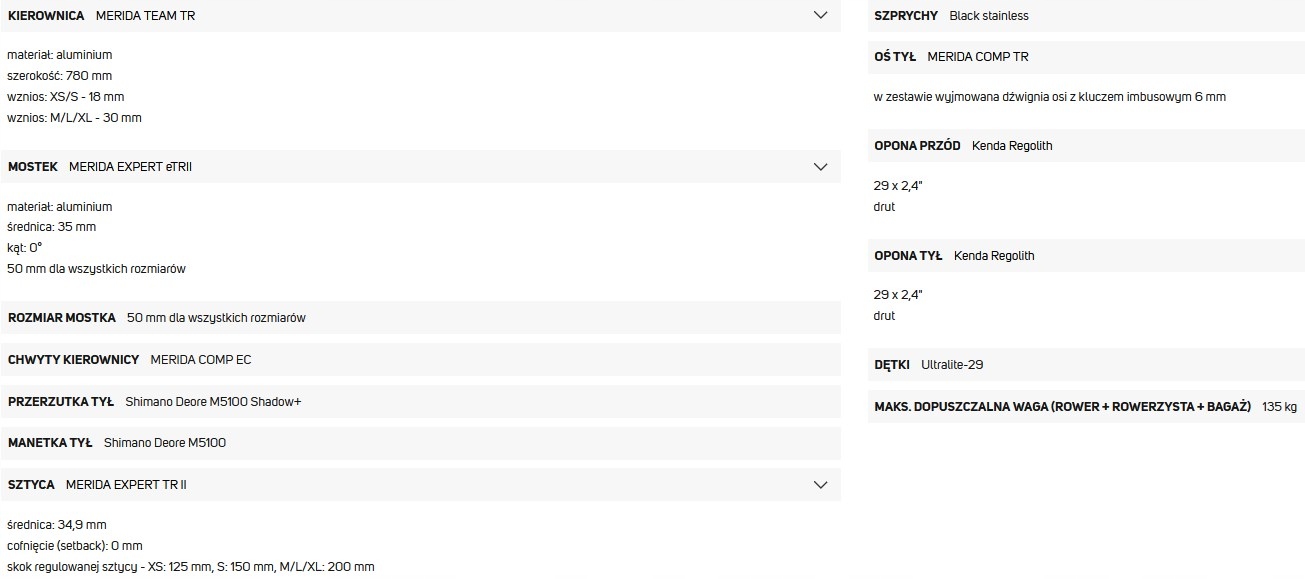Select the ROZMIAR MOSTKA row
Viewport: 1305px width, 579px height.
point(420,317)
